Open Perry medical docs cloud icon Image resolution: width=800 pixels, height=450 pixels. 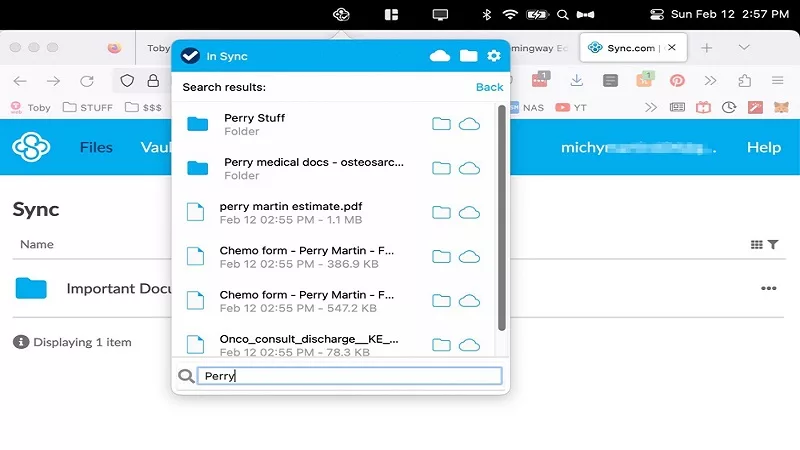469,168
